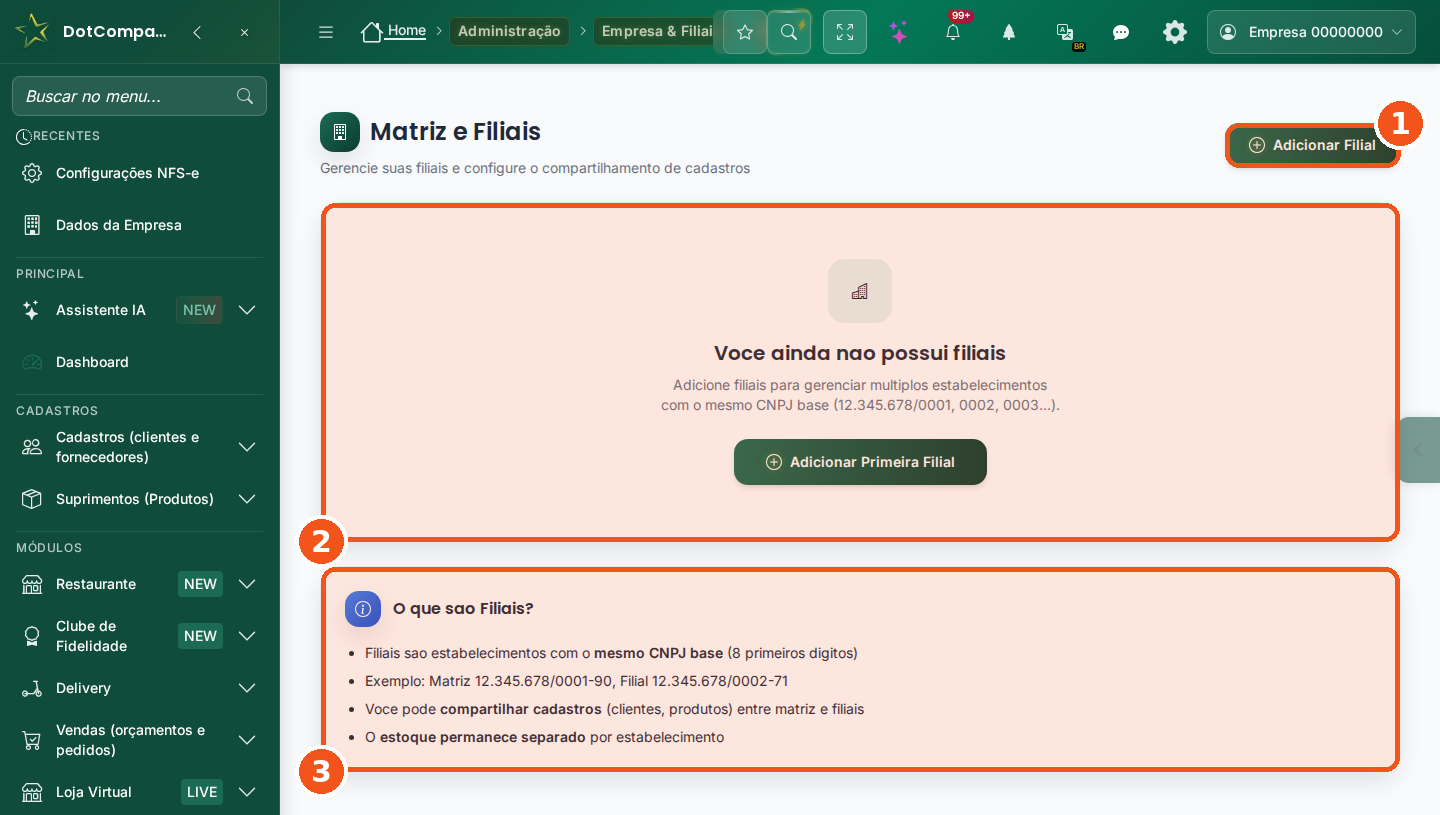The width and height of the screenshot is (1440, 815).
Task: Open the Empresa 00000000 account dropdown
Action: tap(1311, 32)
